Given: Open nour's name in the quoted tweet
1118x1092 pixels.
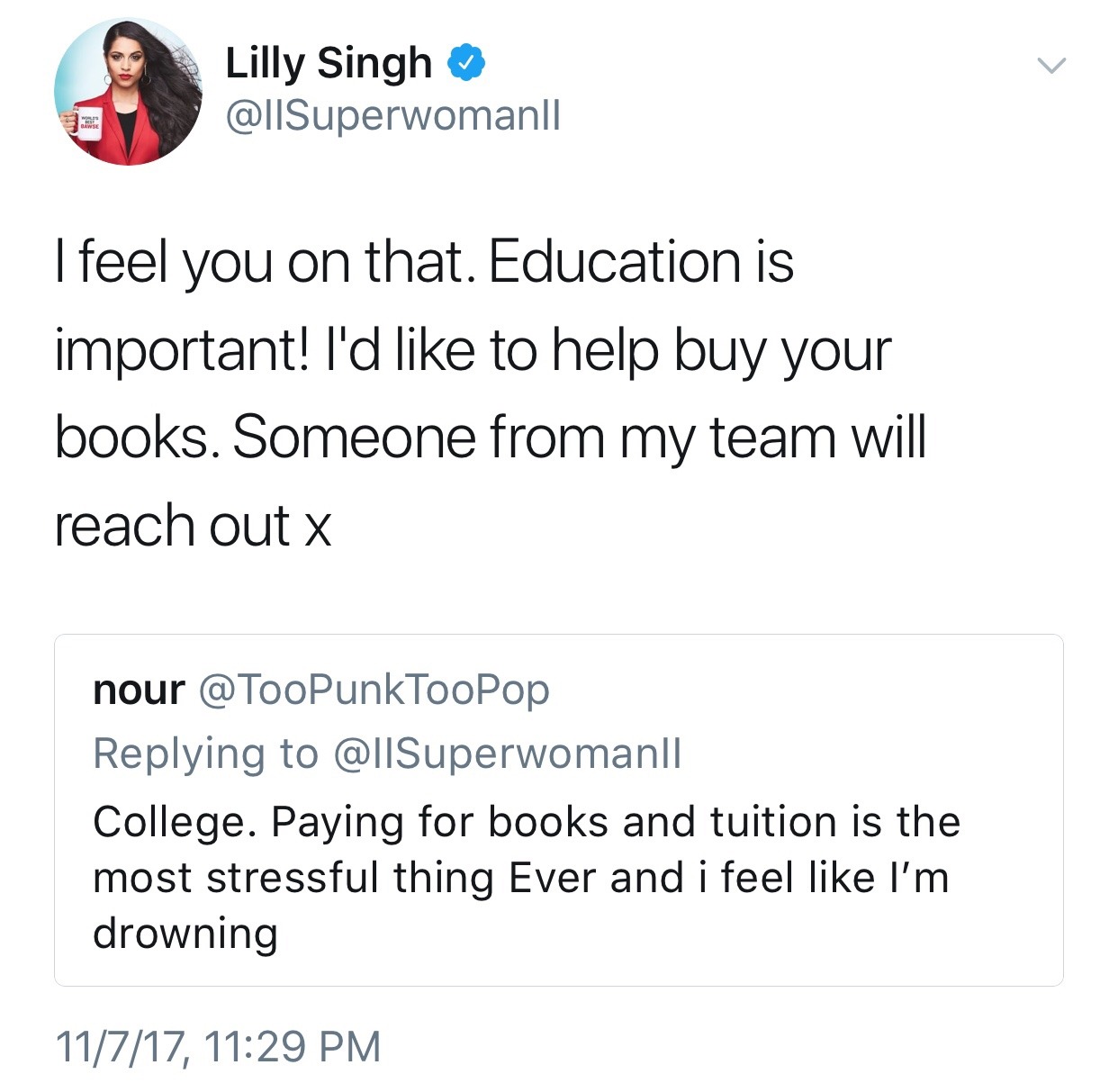Looking at the screenshot, I should click(139, 690).
